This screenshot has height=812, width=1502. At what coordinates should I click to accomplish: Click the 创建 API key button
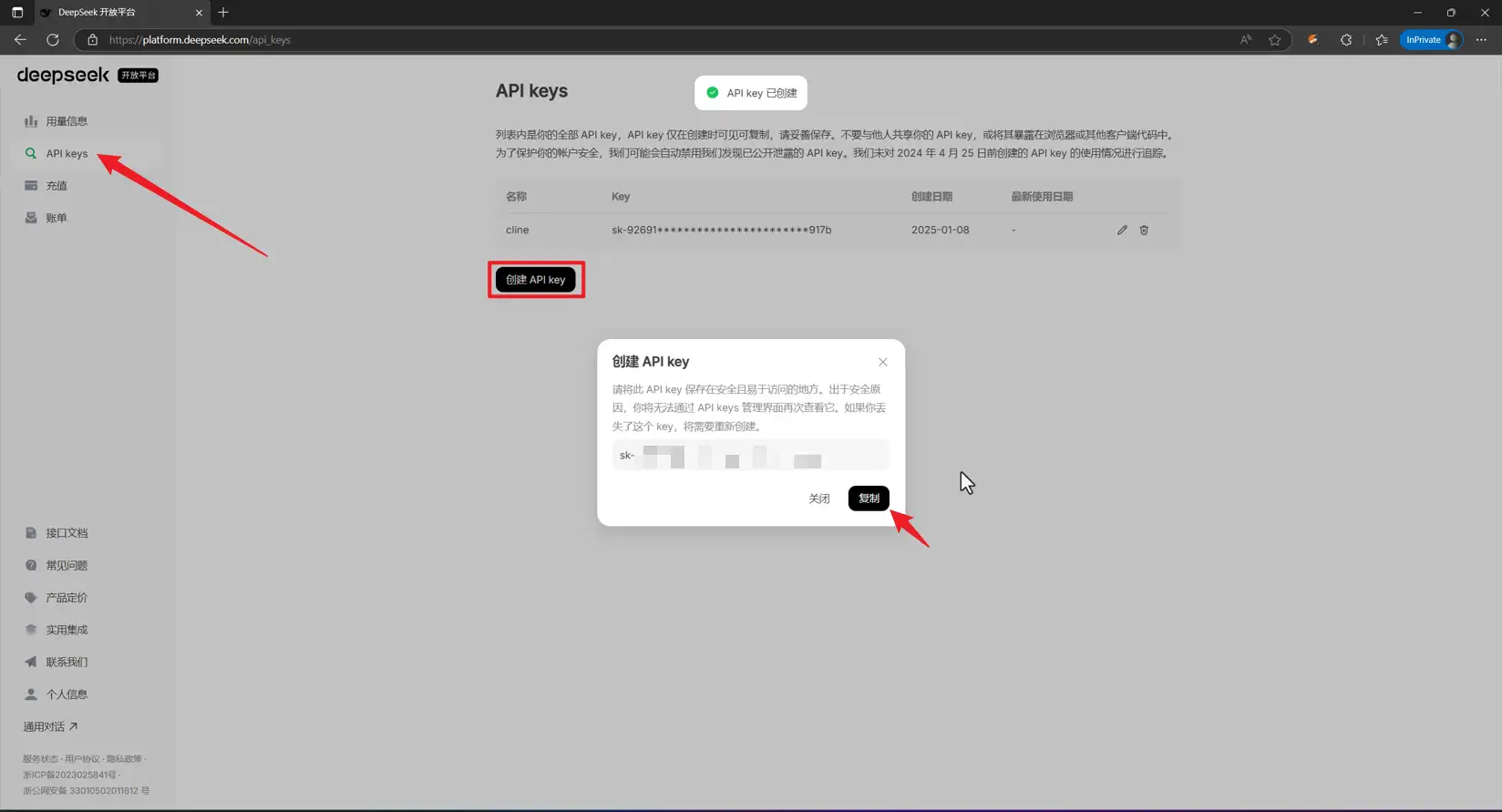coord(536,280)
